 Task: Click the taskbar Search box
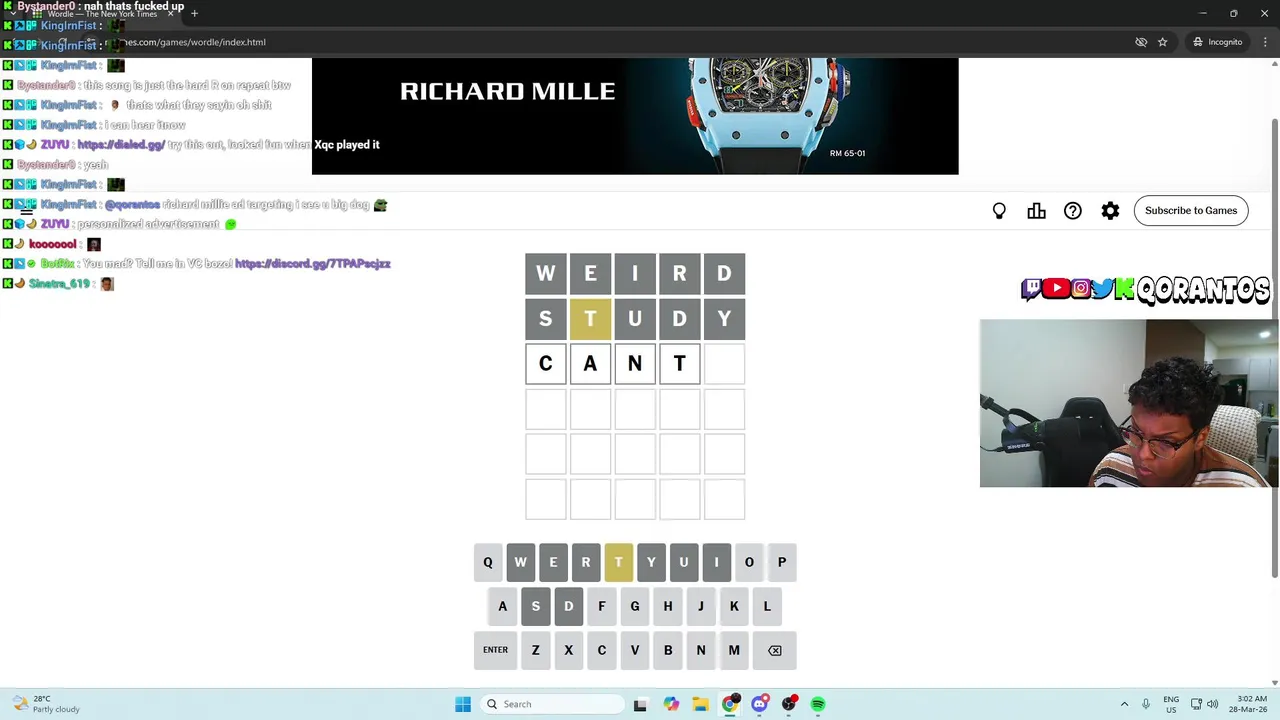click(552, 704)
